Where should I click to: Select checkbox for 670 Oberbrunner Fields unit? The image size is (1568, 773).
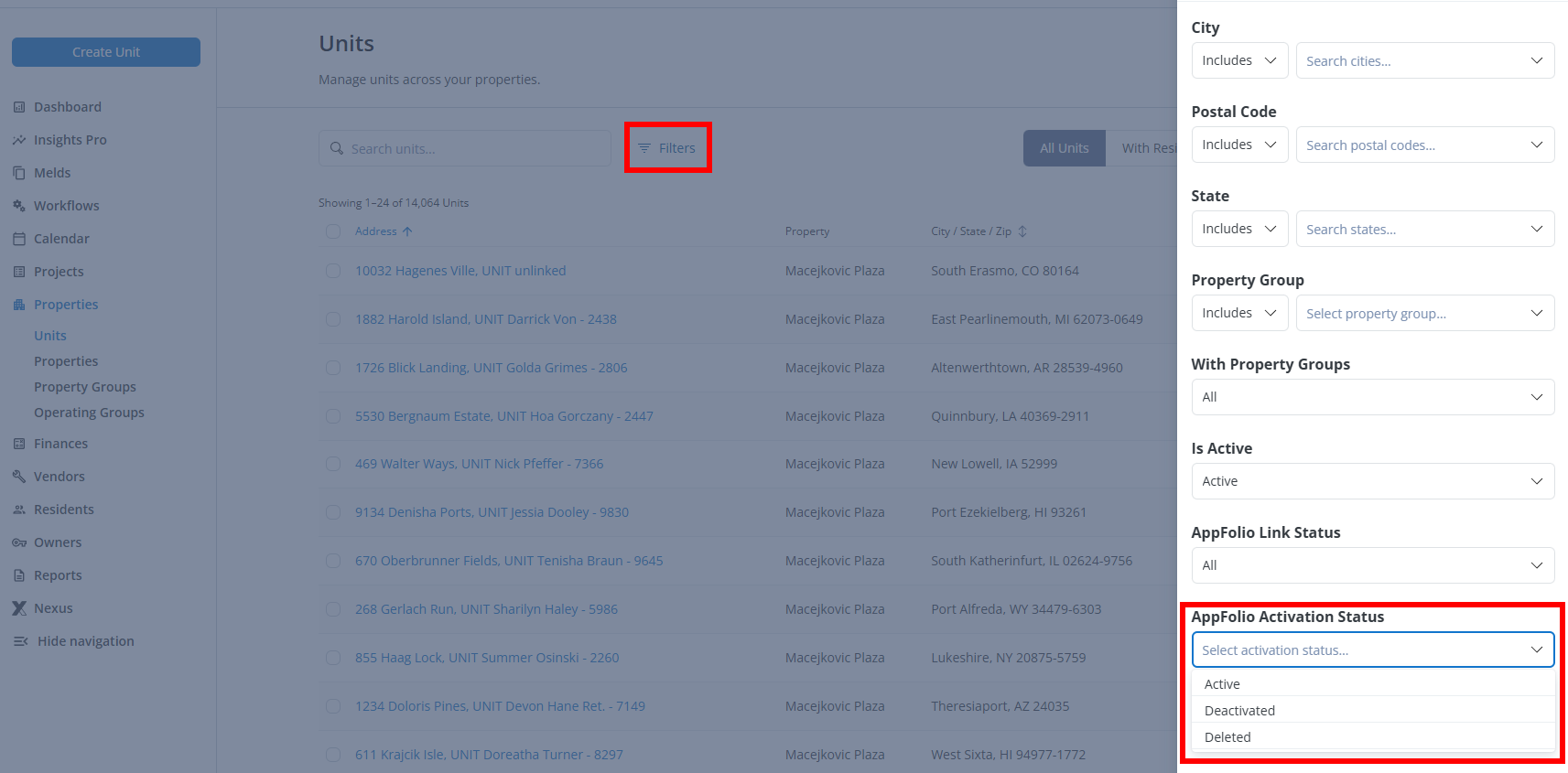click(x=333, y=561)
